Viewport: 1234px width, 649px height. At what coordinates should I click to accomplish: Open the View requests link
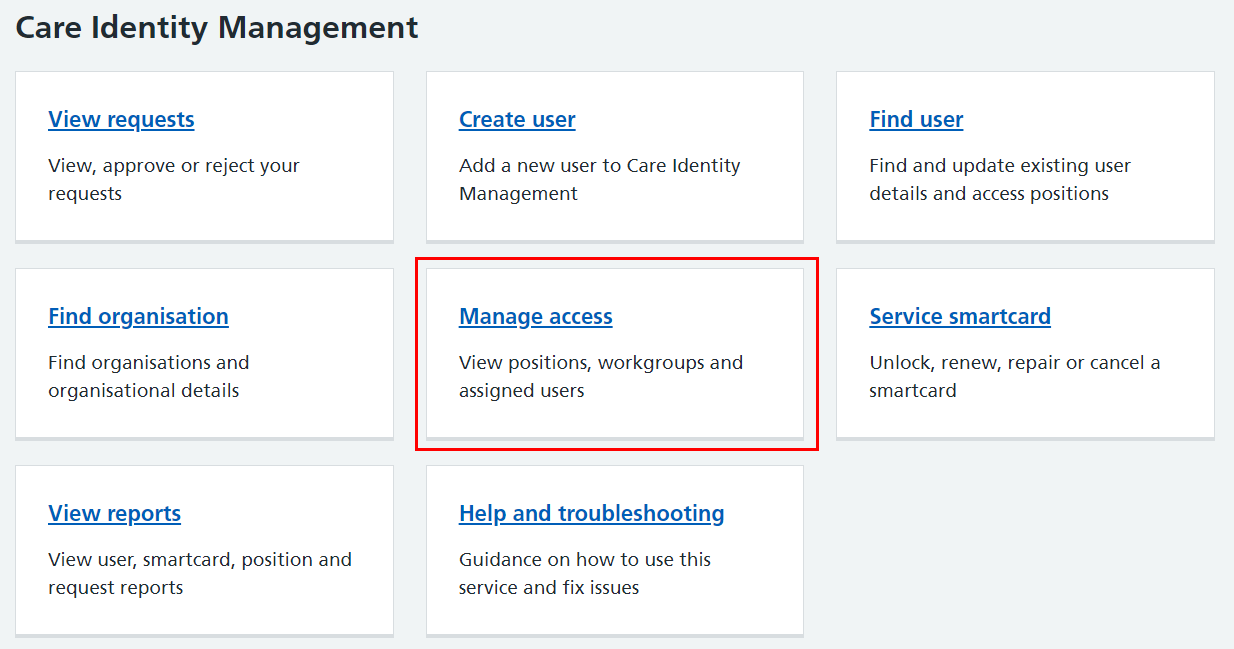pyautogui.click(x=121, y=120)
